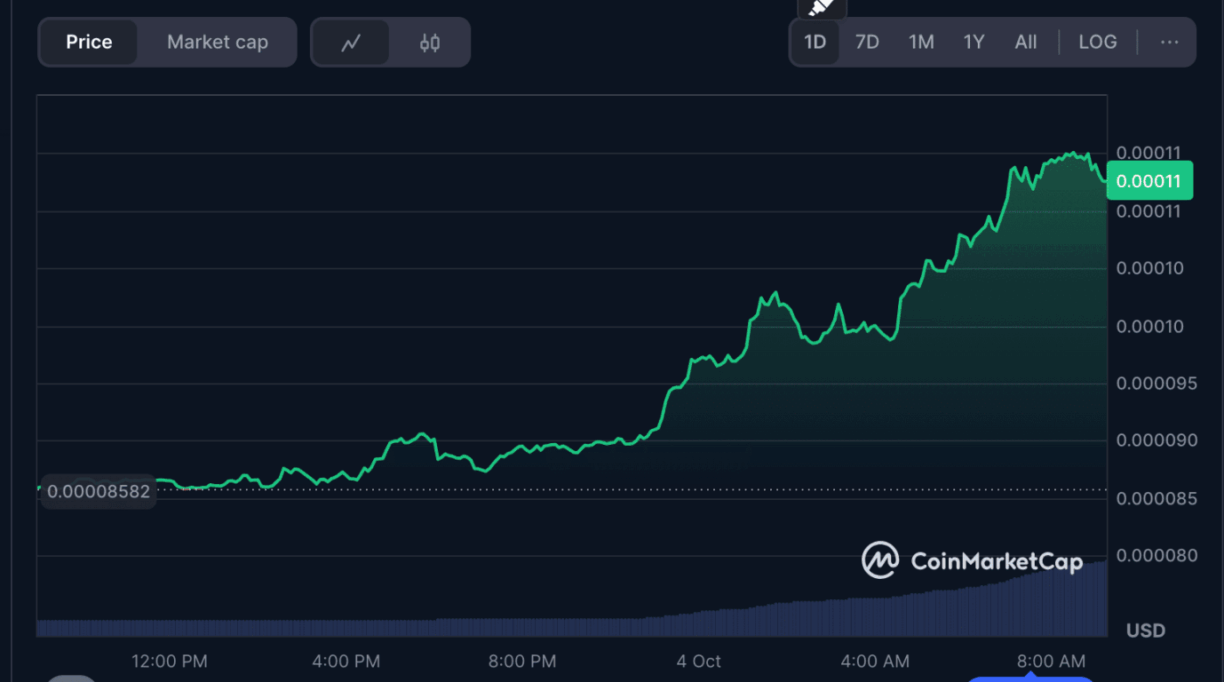Image resolution: width=1224 pixels, height=682 pixels.
Task: Select the drawing pencil tool above the chart
Action: [x=820, y=8]
